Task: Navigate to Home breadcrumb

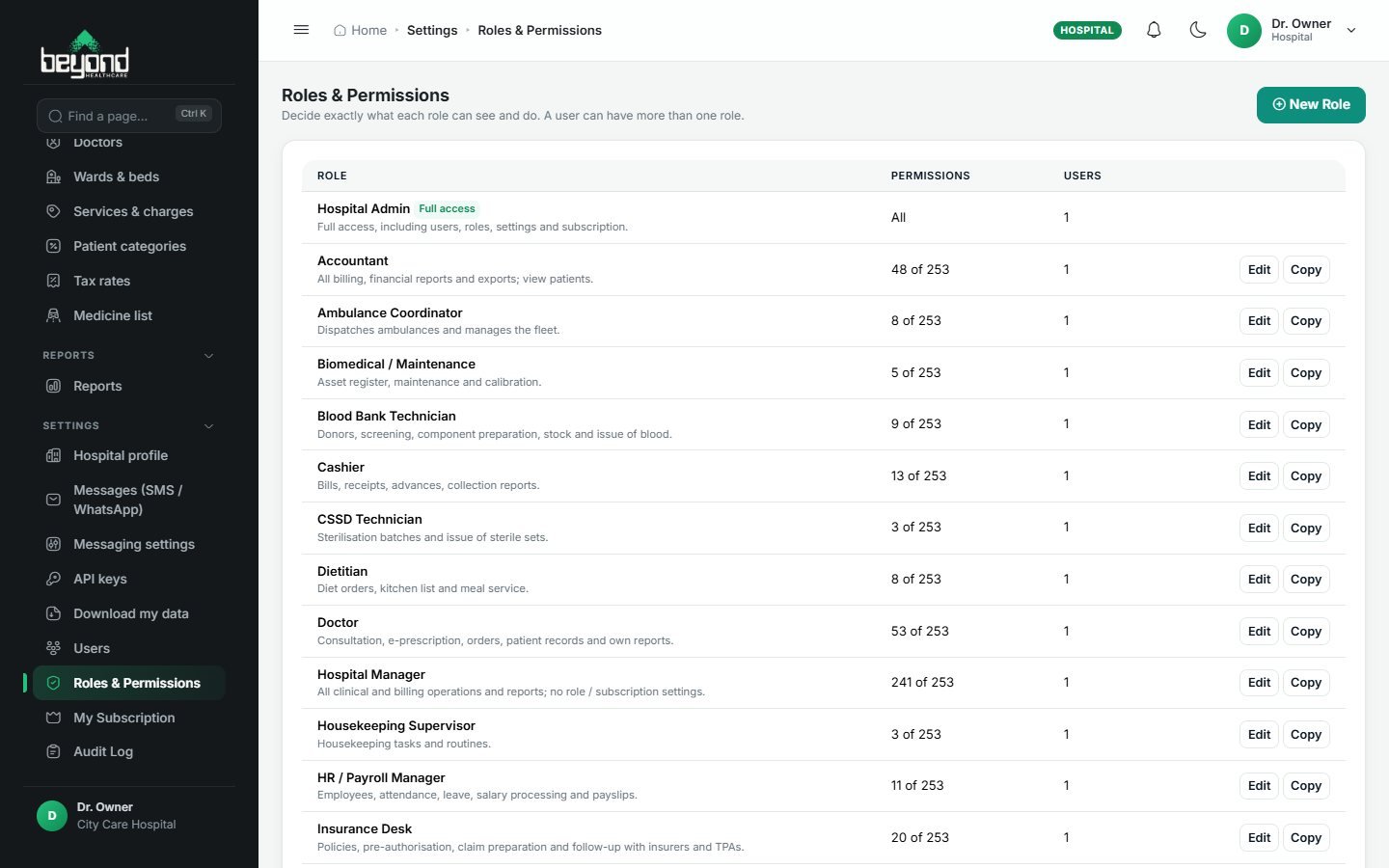Action: pyautogui.click(x=360, y=30)
